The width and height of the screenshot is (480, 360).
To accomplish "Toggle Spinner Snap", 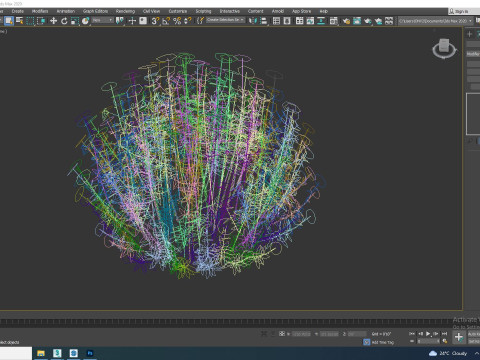I will 187,21.
